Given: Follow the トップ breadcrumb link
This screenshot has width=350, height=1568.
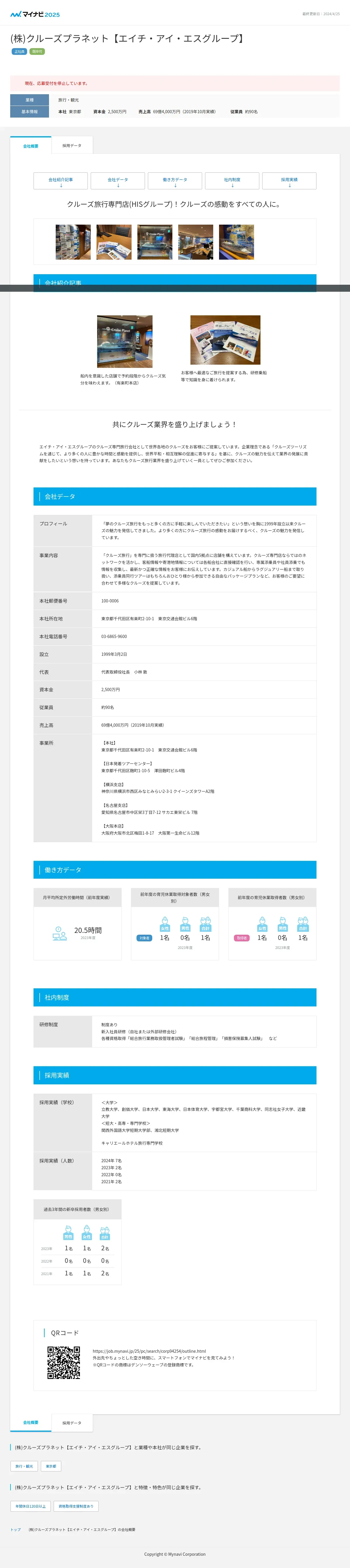Looking at the screenshot, I should coord(15,1530).
